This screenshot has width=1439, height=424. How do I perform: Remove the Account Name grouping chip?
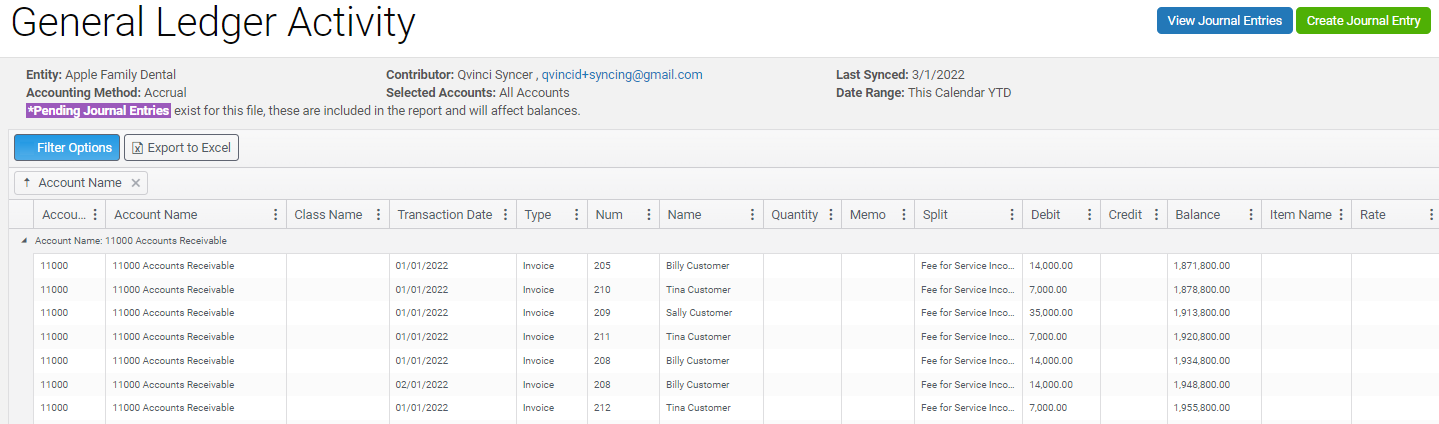click(136, 183)
